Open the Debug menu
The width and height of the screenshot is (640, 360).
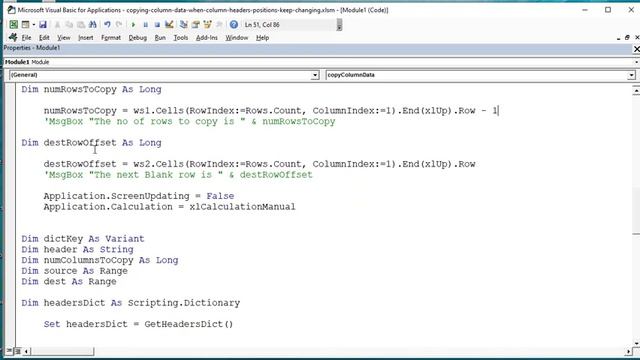[138, 38]
